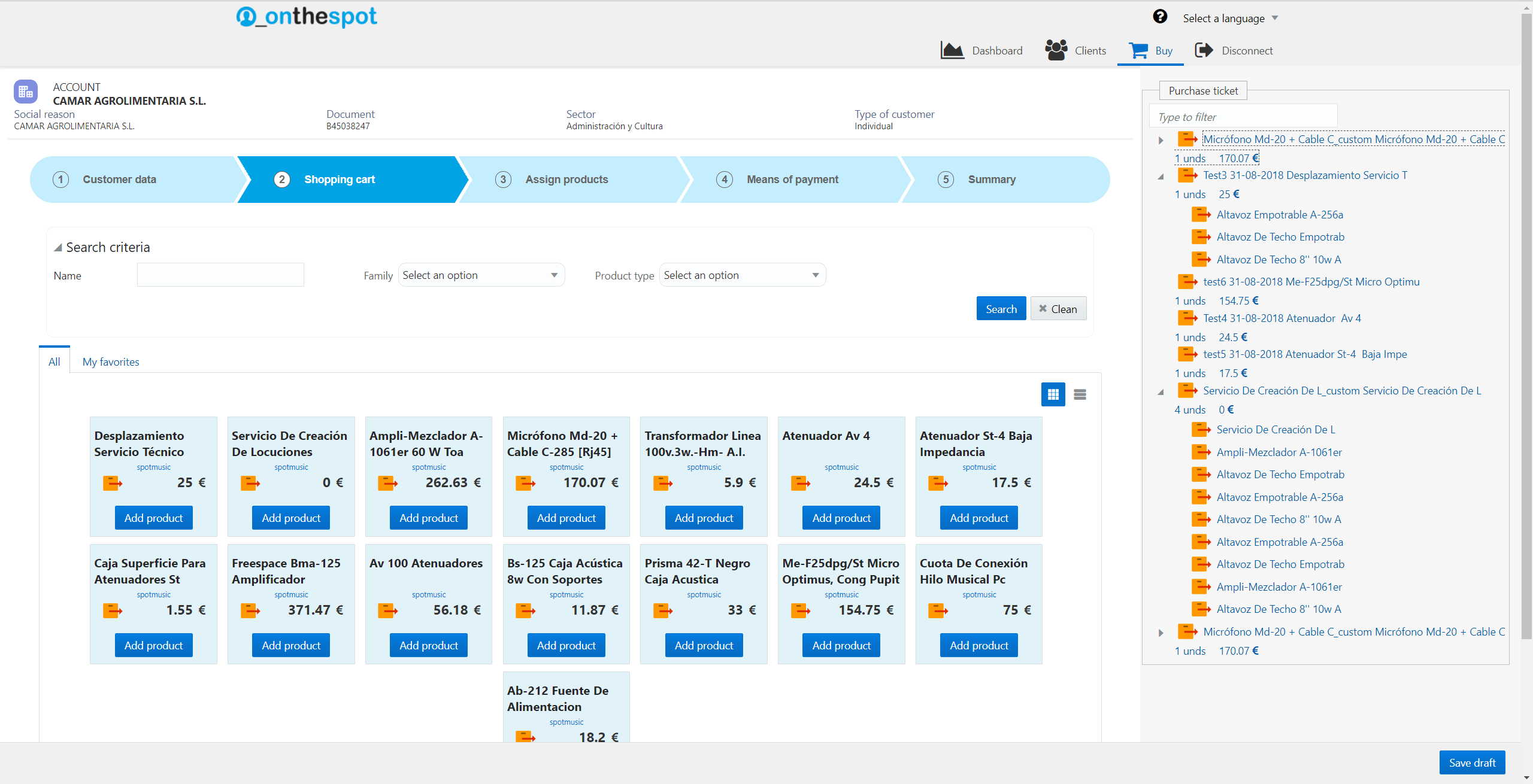Add Freespace Bma-125 Amplificador product
The width and height of the screenshot is (1533, 784).
pyautogui.click(x=291, y=645)
